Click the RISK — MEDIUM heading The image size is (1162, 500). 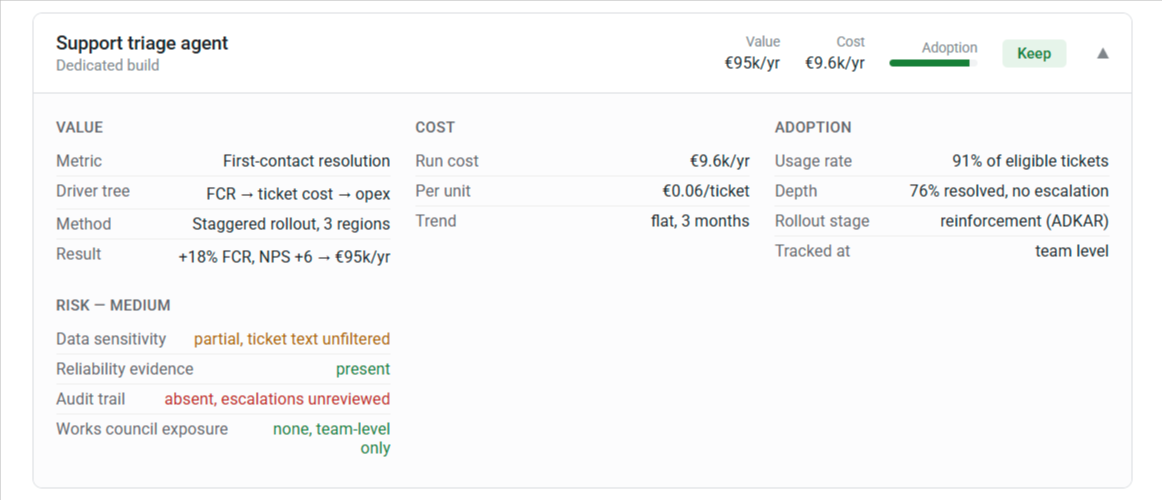[113, 305]
